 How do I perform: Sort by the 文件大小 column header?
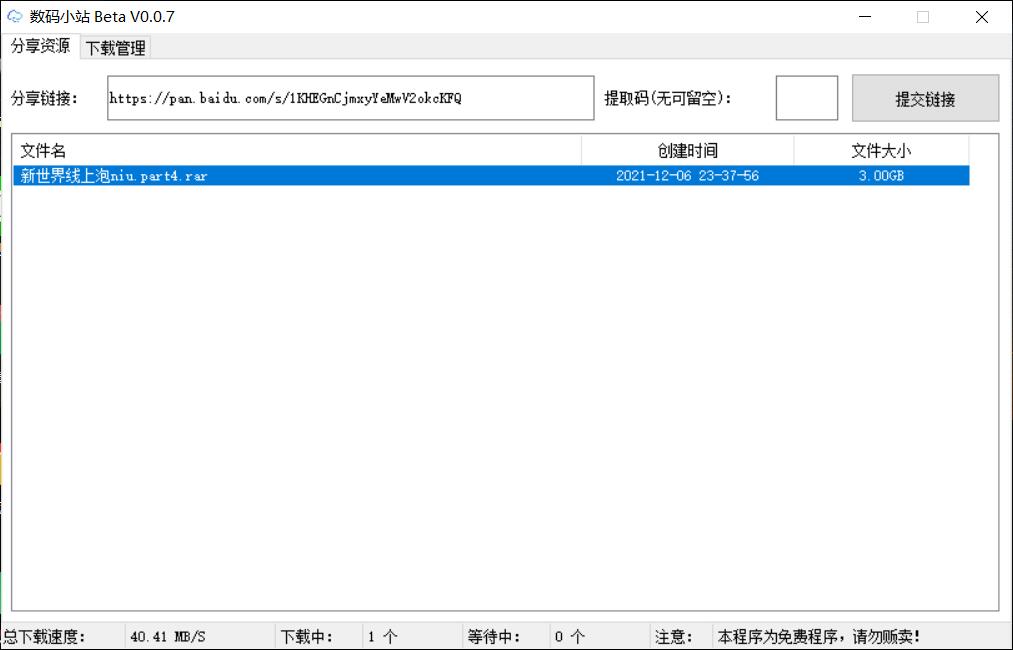pos(880,151)
